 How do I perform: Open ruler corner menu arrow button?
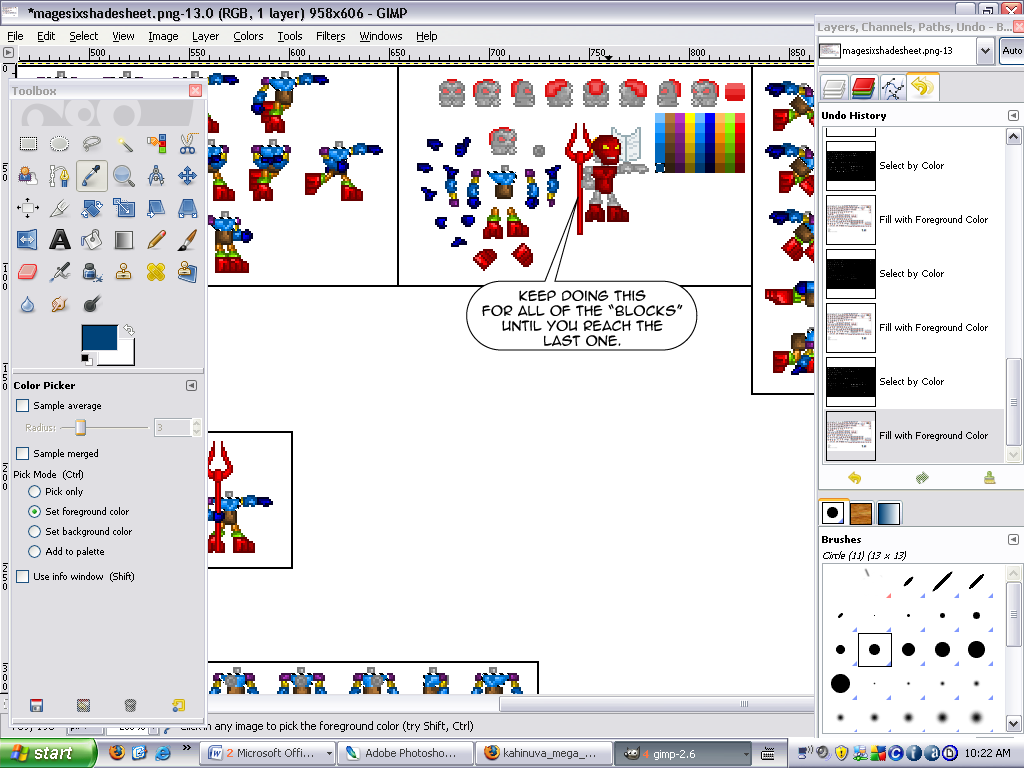click(x=8, y=52)
